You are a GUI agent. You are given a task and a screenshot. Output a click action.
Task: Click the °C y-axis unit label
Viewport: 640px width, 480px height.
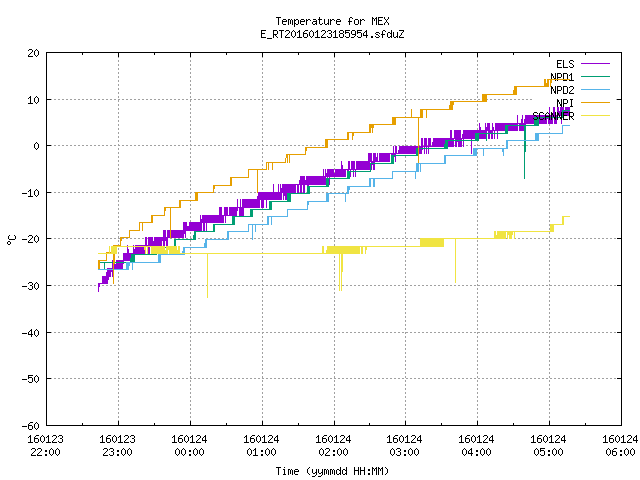tap(11, 240)
